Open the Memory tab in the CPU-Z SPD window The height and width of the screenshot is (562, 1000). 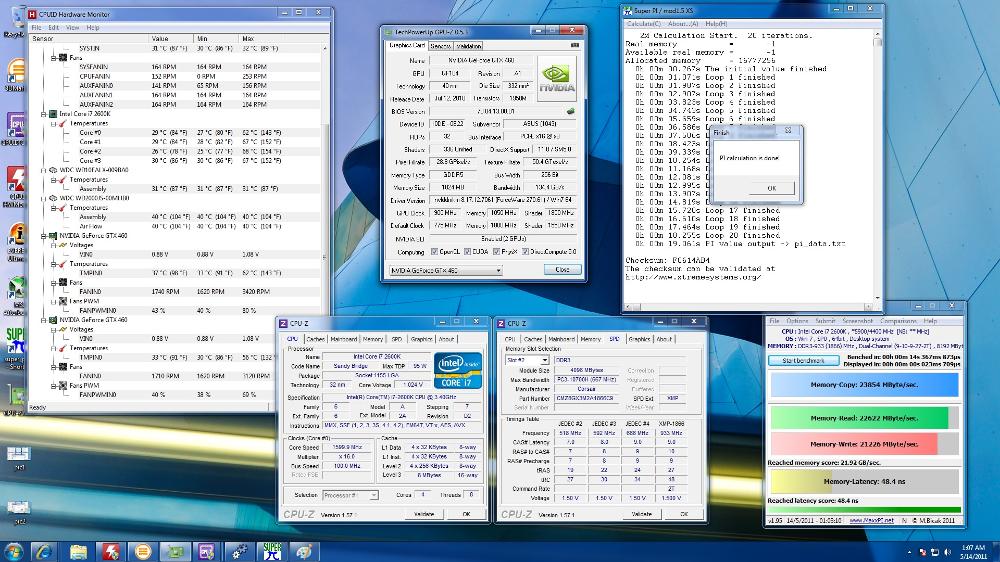[591, 339]
